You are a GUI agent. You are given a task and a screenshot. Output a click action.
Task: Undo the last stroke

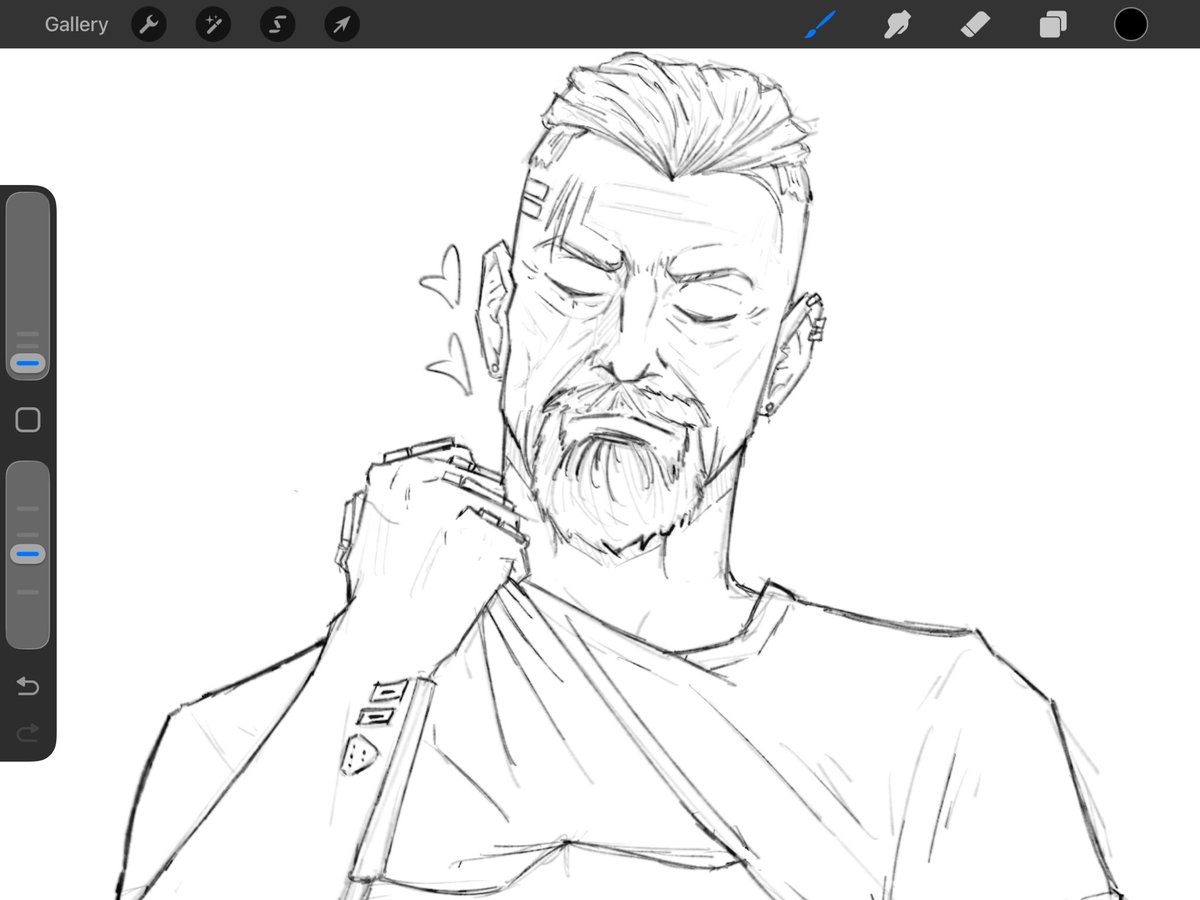coord(28,686)
